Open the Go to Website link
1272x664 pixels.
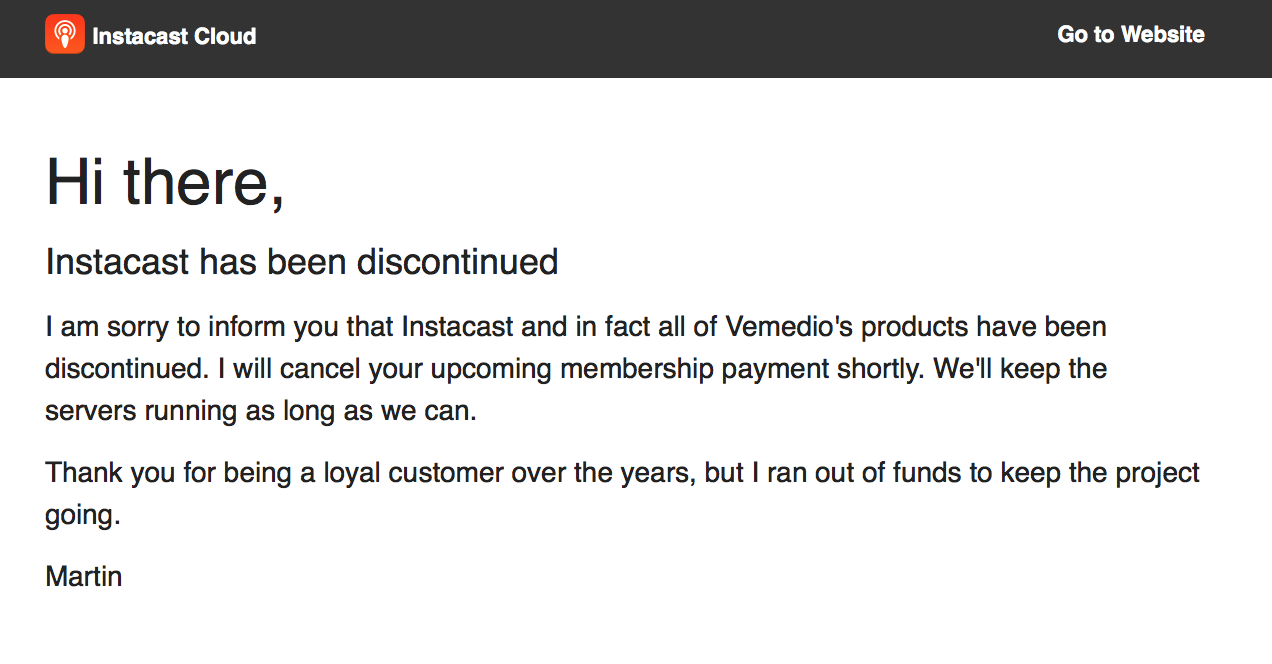coord(1130,35)
